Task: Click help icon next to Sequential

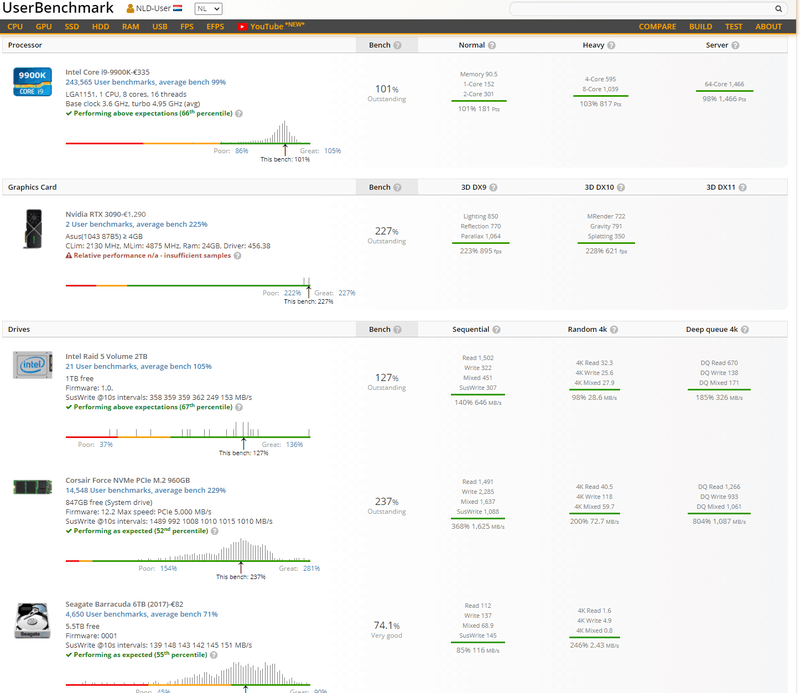Action: 496,330
